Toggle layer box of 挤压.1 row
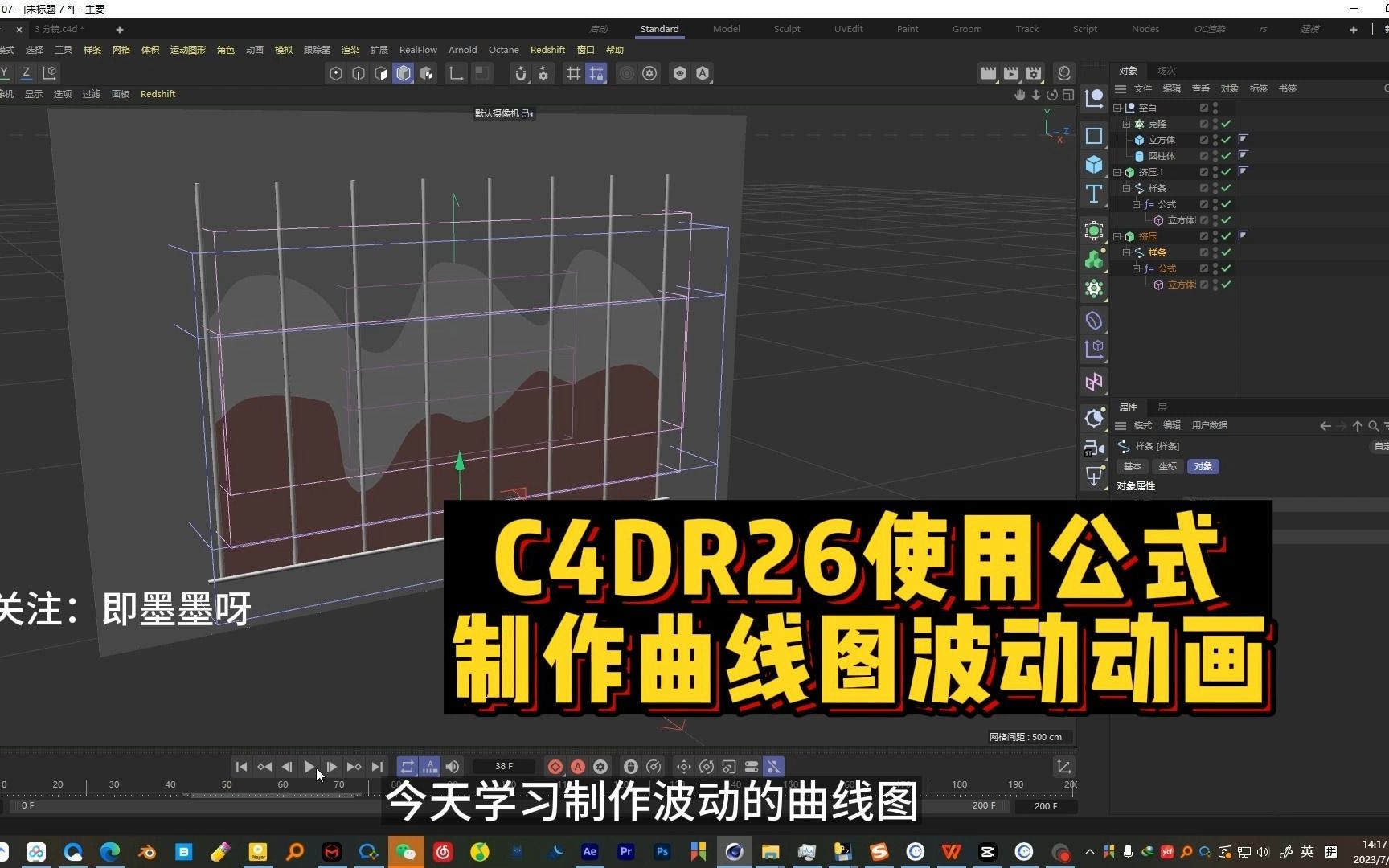 (1204, 172)
